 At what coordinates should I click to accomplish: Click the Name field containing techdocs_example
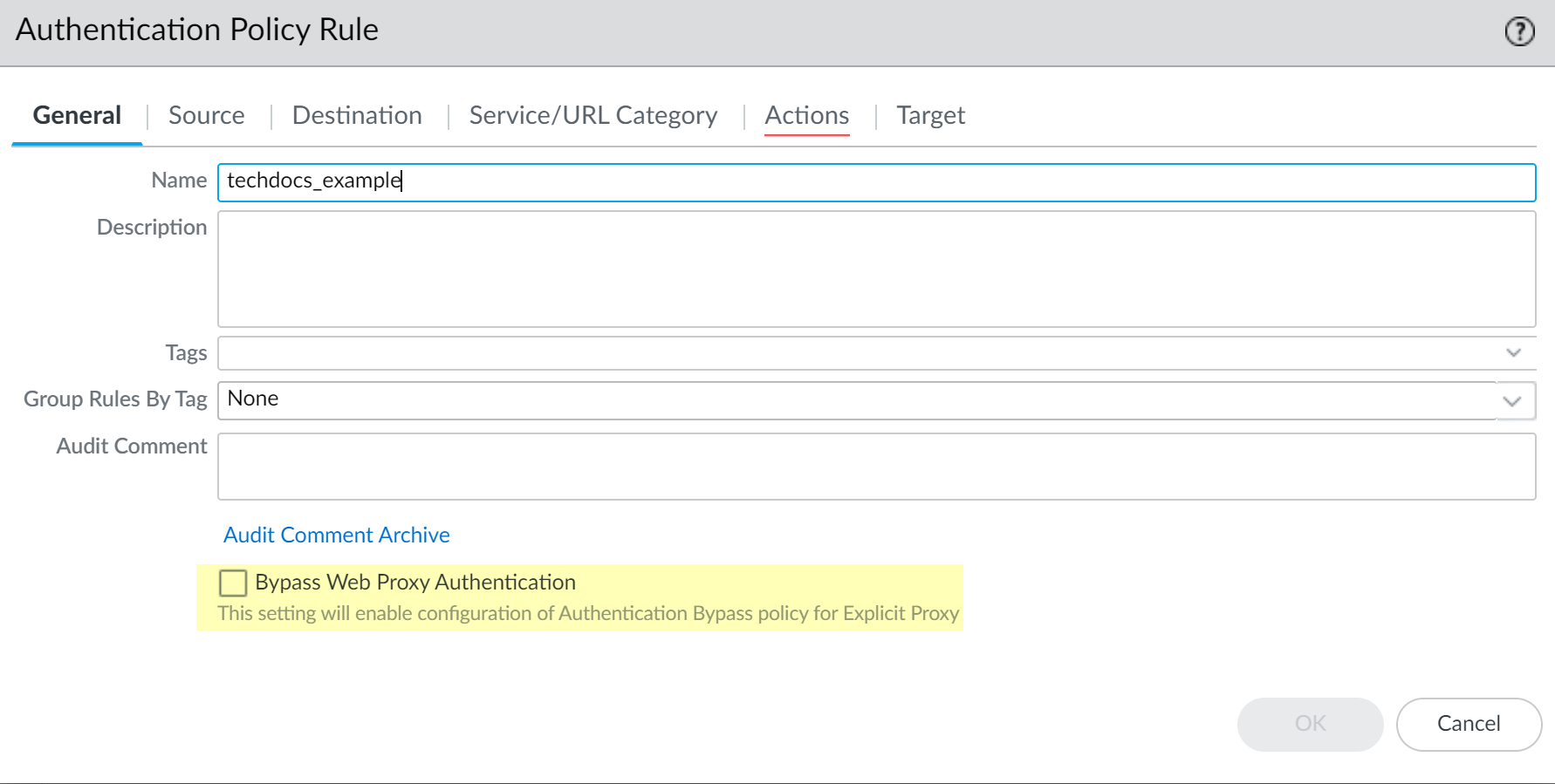coord(875,182)
